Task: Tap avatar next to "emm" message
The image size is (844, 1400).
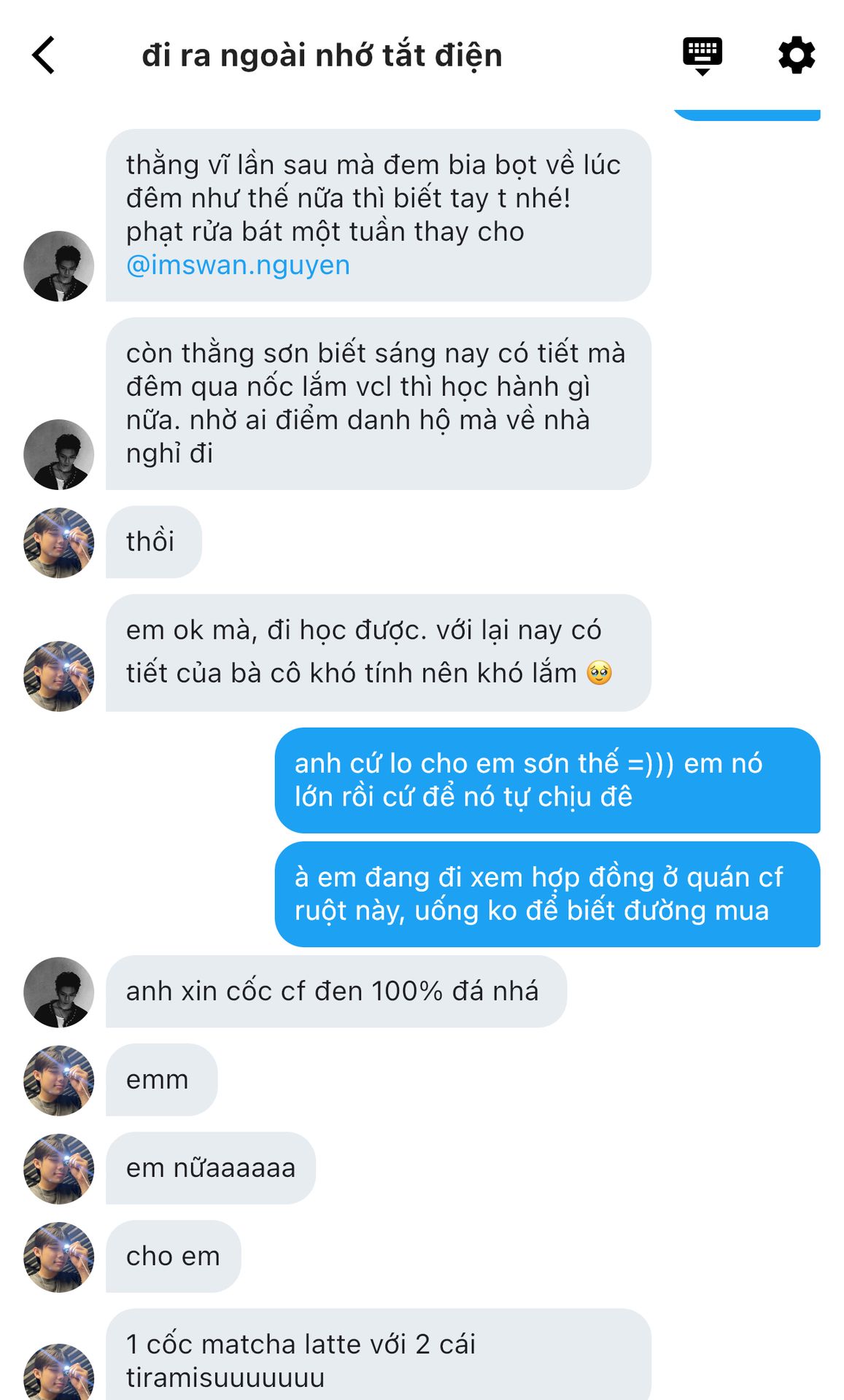Action: [59, 1081]
